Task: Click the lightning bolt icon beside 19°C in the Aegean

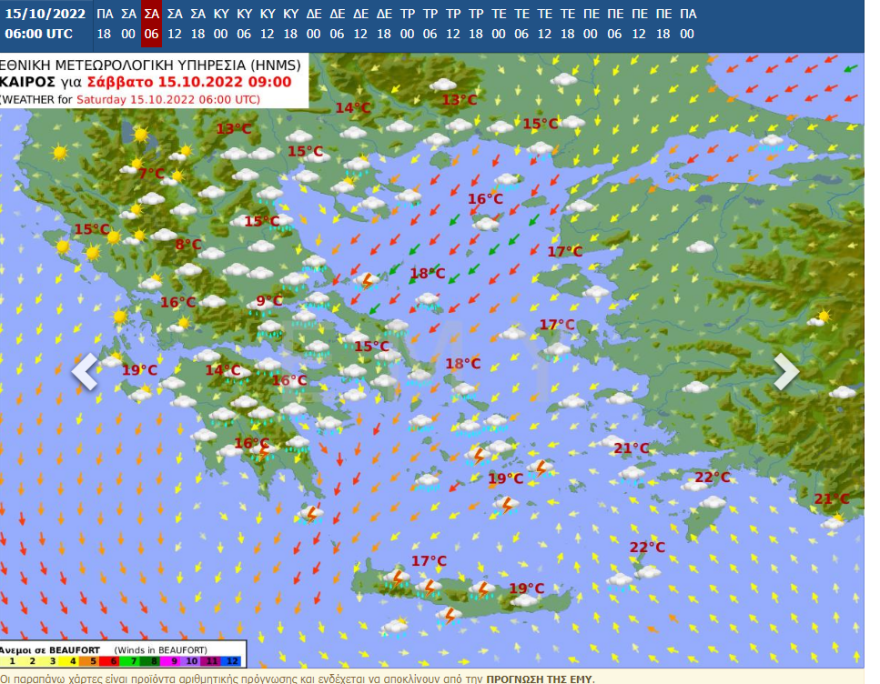Action: (x=540, y=469)
